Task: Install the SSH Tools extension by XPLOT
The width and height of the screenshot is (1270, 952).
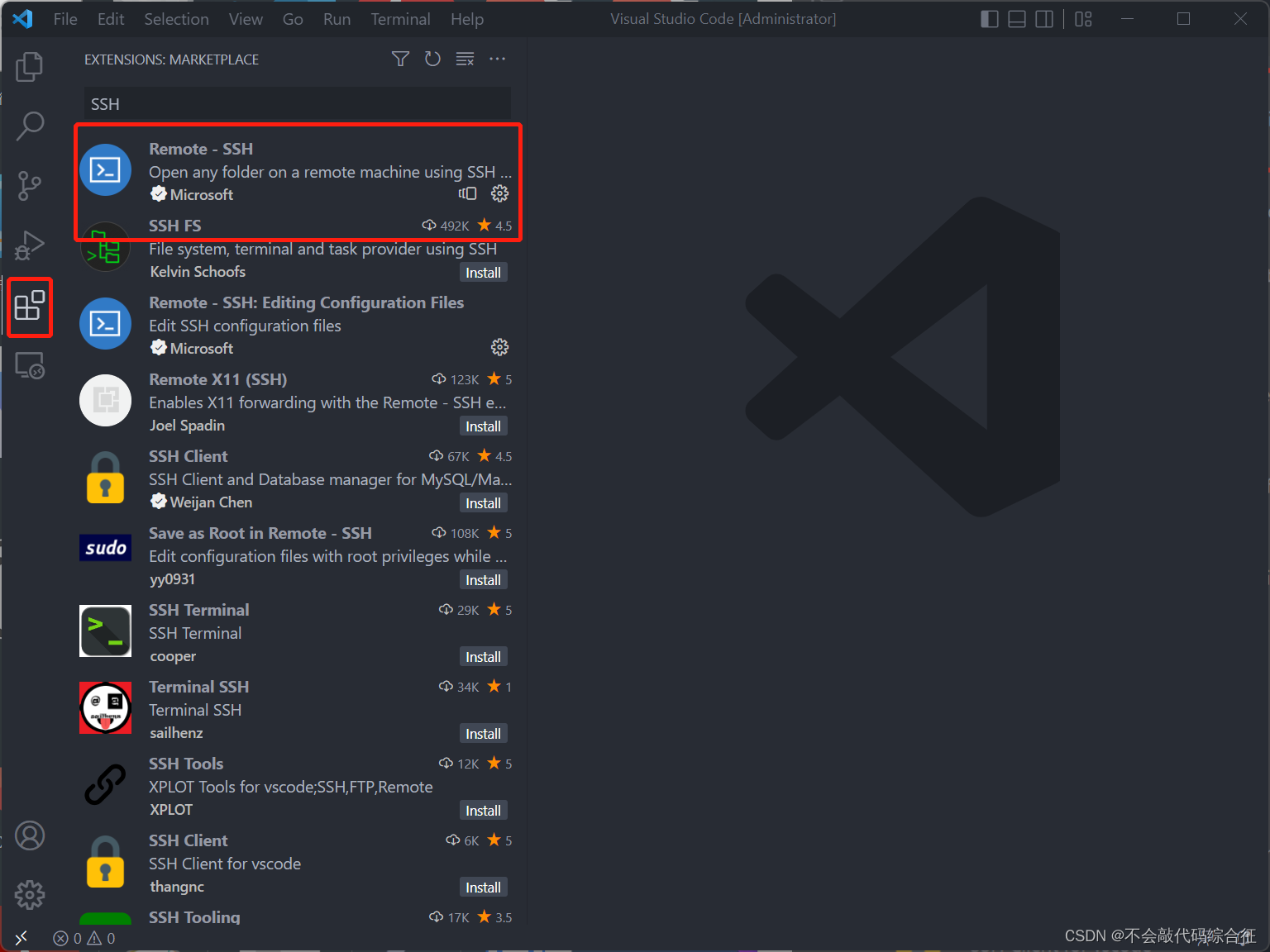Action: [x=483, y=811]
